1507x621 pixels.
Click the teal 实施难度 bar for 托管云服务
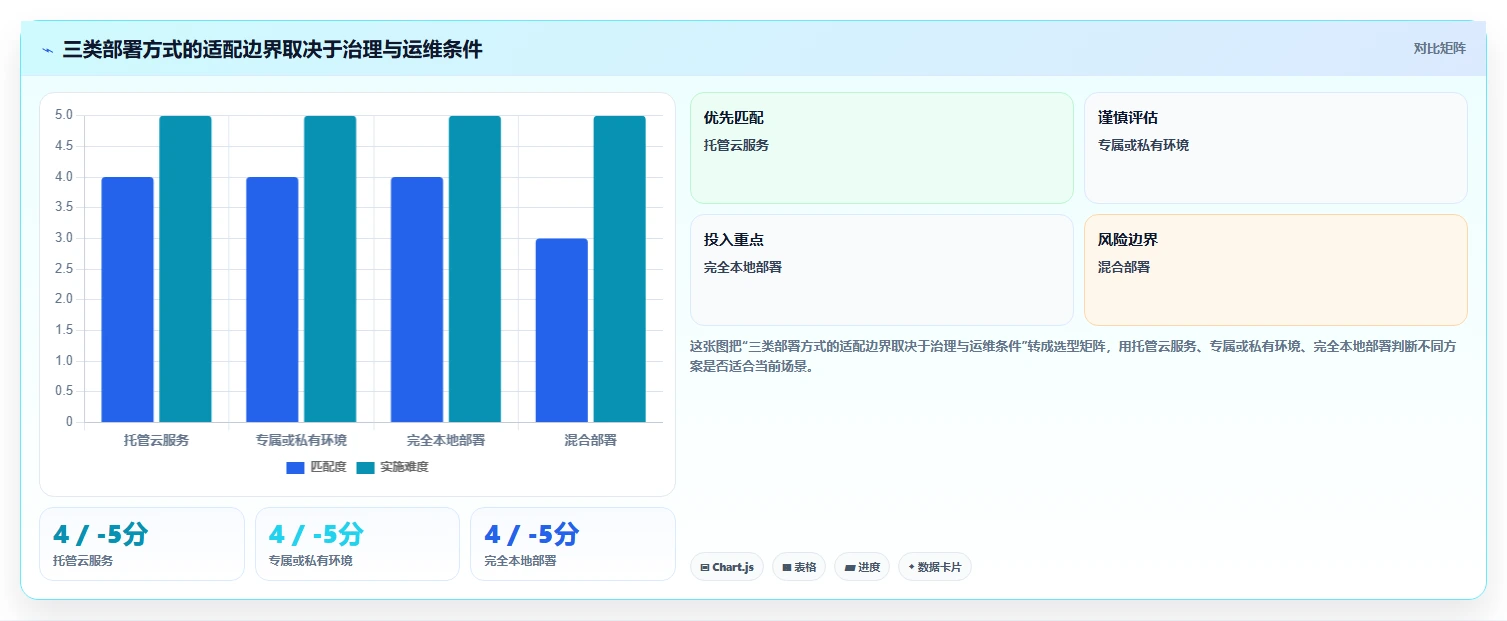coord(185,269)
